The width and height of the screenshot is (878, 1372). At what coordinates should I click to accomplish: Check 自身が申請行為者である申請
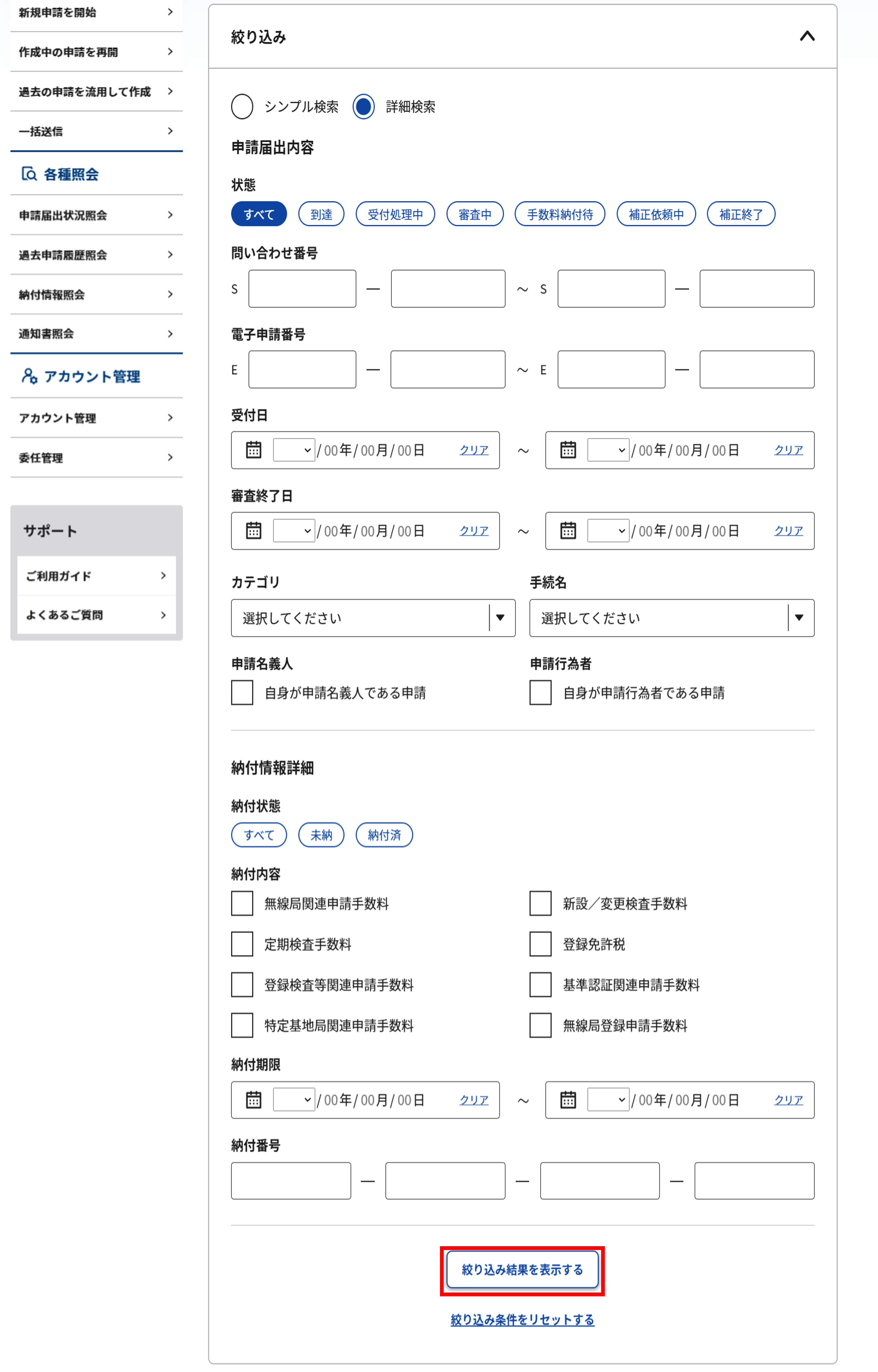[x=541, y=692]
